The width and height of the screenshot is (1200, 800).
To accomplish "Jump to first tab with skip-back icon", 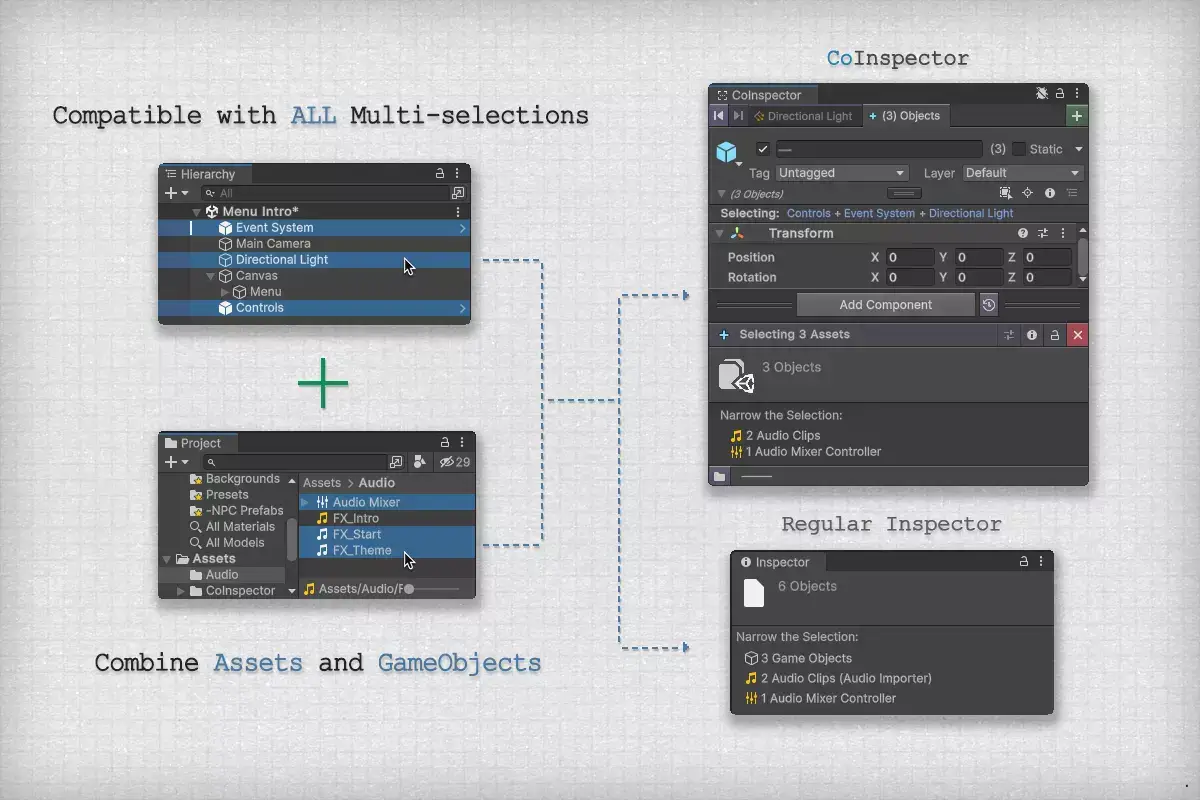I will pos(719,116).
